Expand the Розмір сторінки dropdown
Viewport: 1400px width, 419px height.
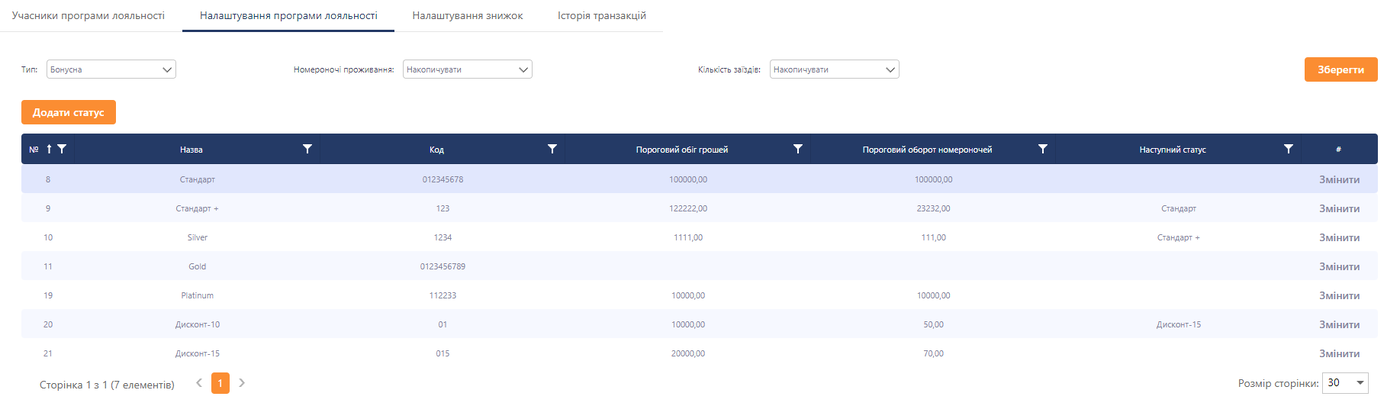point(1347,383)
